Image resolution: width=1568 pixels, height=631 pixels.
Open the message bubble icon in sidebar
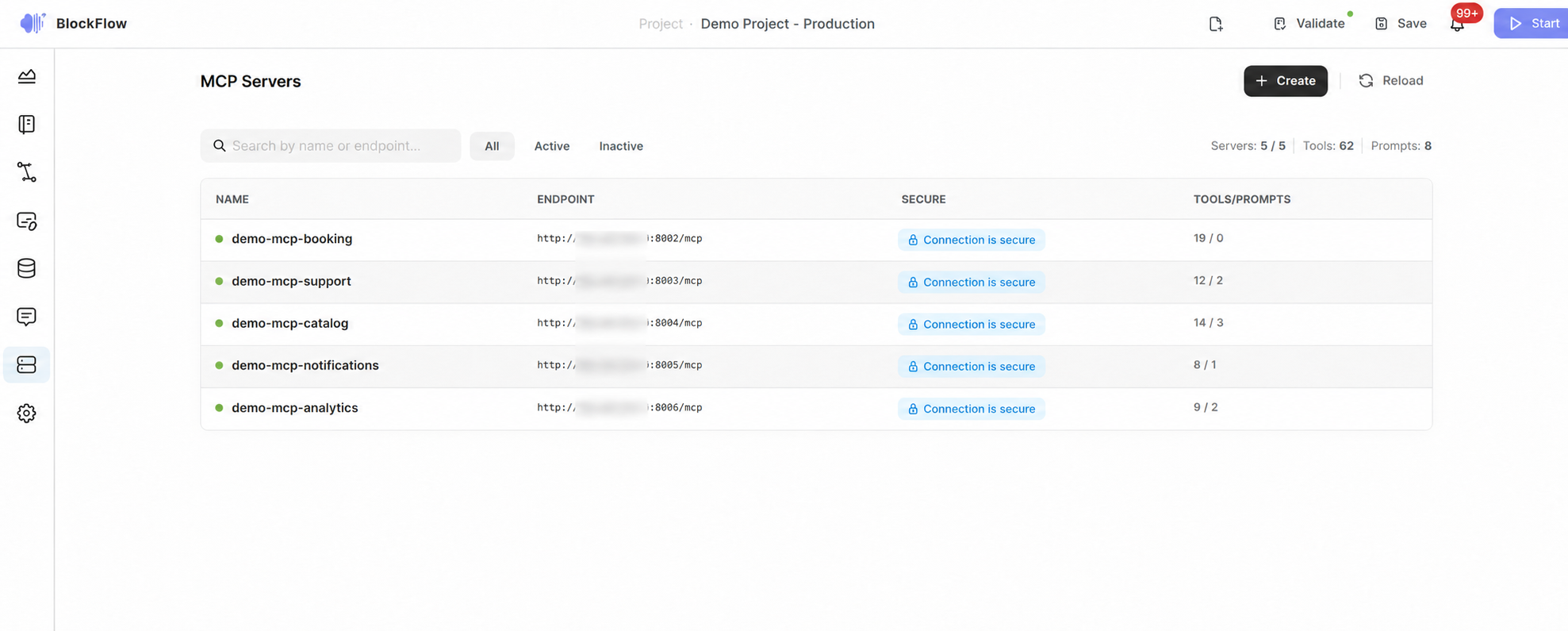coord(27,317)
